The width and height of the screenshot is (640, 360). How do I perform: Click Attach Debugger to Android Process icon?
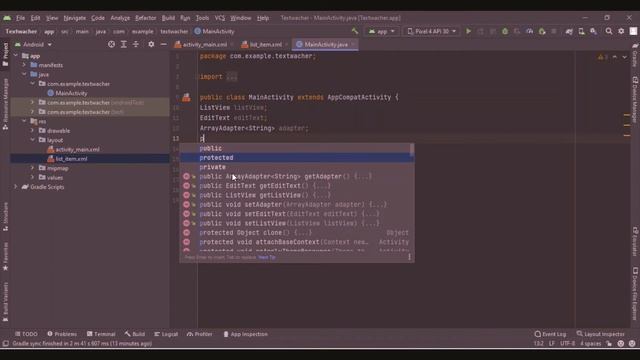click(542, 31)
